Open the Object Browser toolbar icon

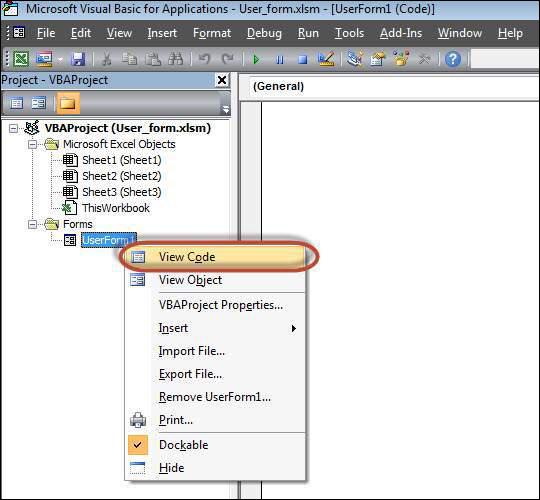click(401, 59)
